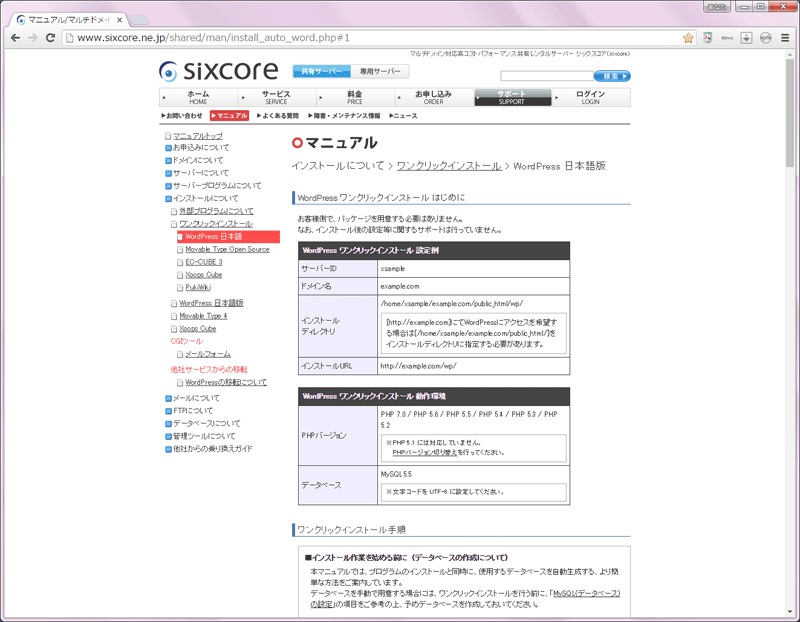
Task: Open PukiWiki sidebar link
Action: [198, 288]
